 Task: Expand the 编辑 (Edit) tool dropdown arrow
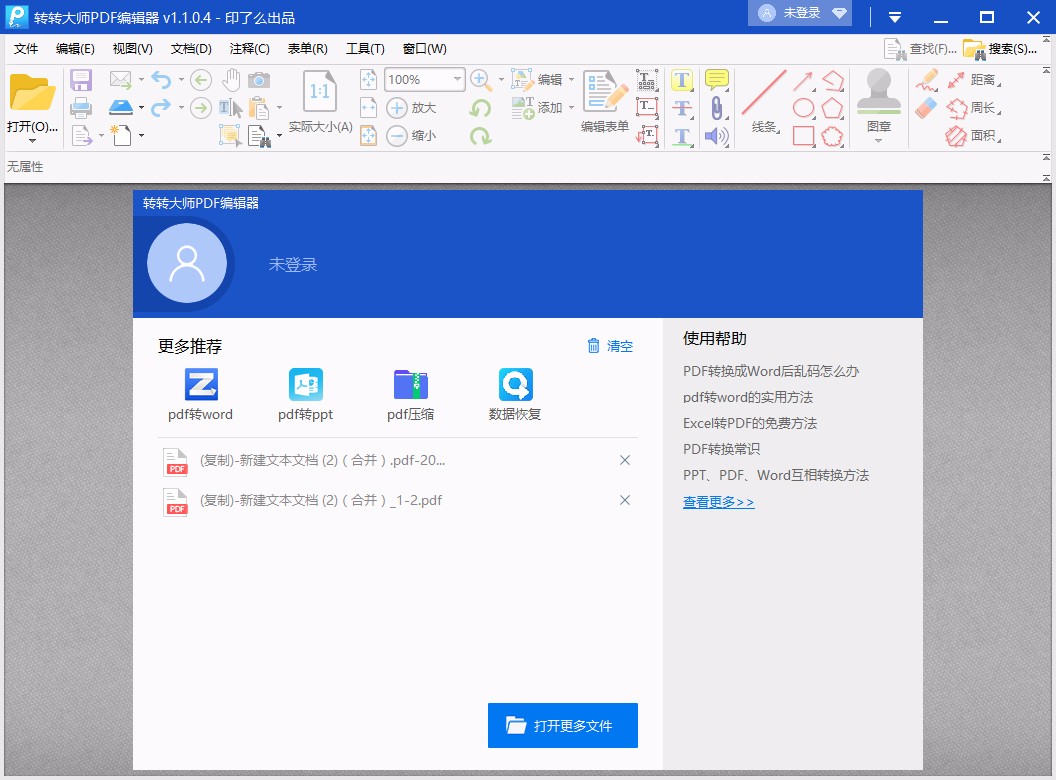(x=571, y=80)
